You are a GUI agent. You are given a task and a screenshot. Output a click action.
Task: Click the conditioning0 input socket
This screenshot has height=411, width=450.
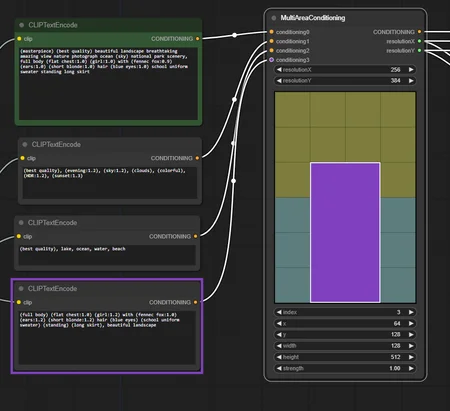coord(272,32)
